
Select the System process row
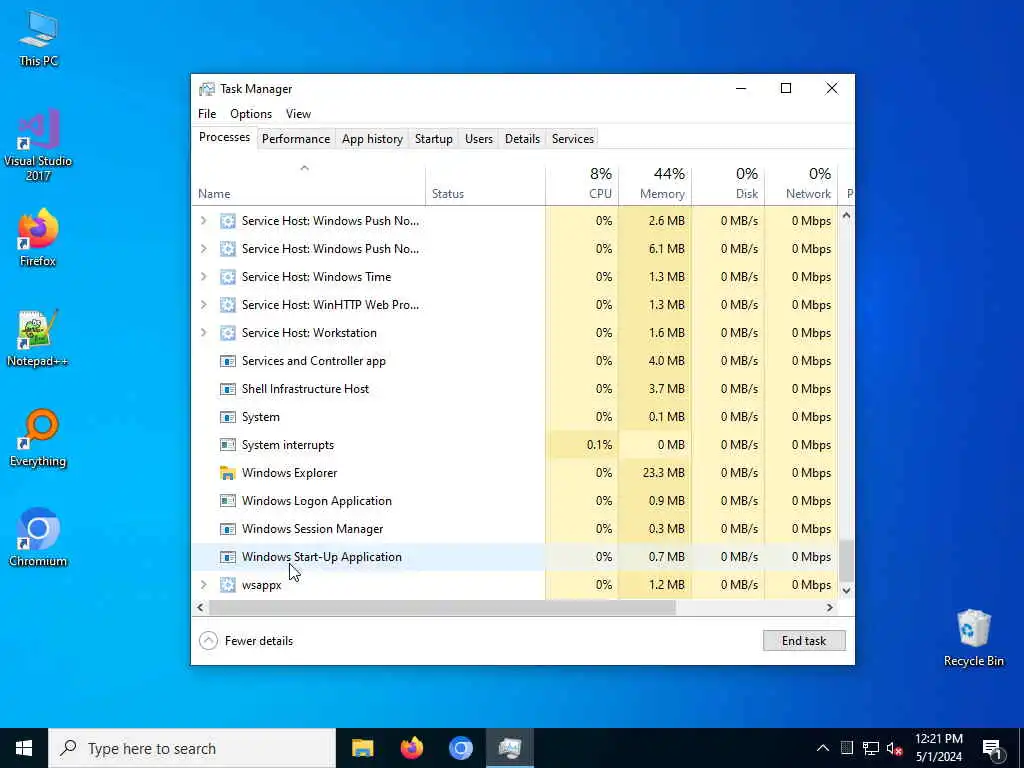[x=515, y=417]
